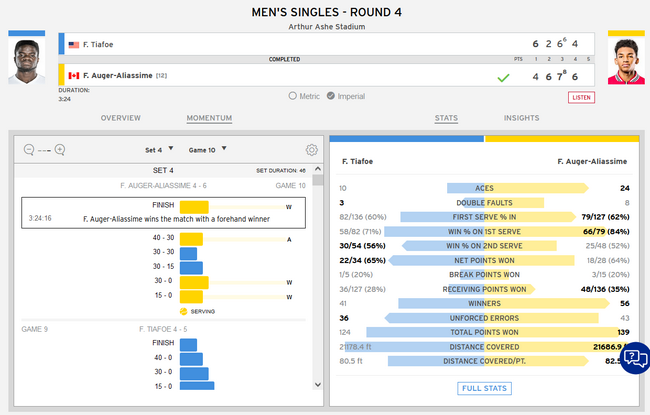Screen dimensions: 650x415
Task: Click the Full Stats button
Action: [x=485, y=388]
